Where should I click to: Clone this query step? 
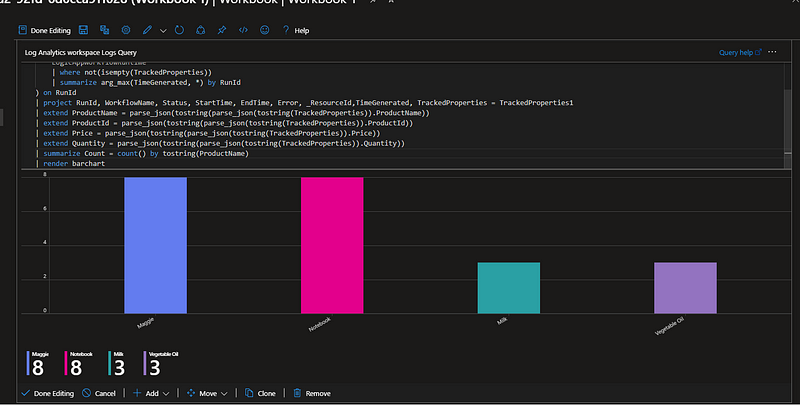[260, 393]
